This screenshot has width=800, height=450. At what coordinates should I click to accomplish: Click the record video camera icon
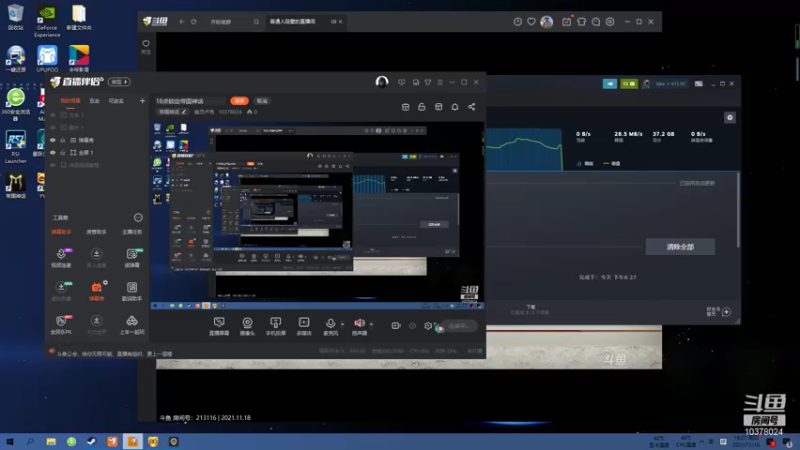(396, 326)
